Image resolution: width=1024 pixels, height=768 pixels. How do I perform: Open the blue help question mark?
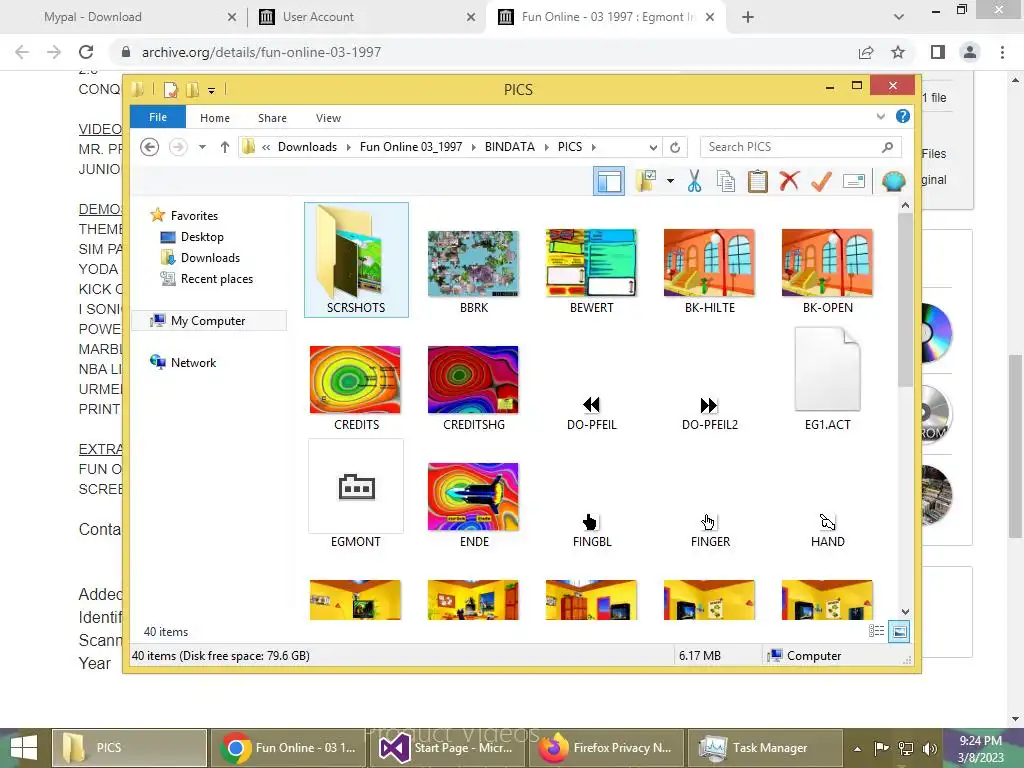tap(903, 116)
